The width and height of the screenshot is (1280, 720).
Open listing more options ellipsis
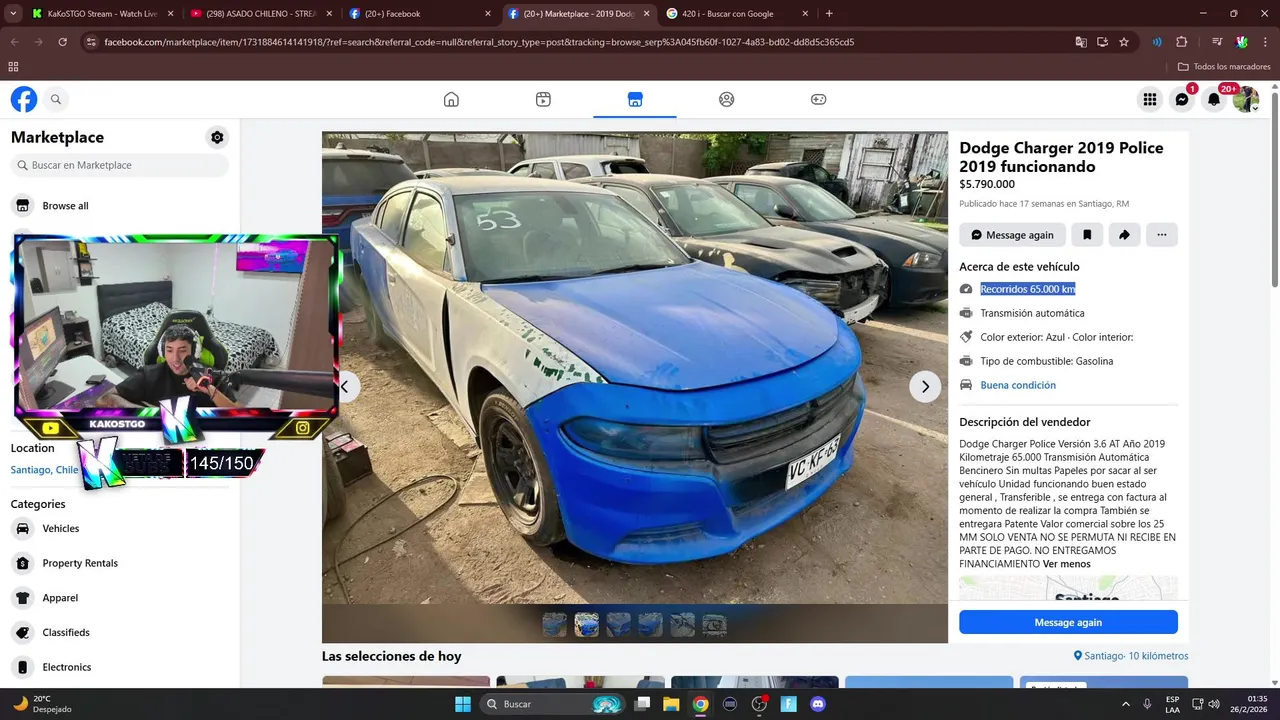1162,235
